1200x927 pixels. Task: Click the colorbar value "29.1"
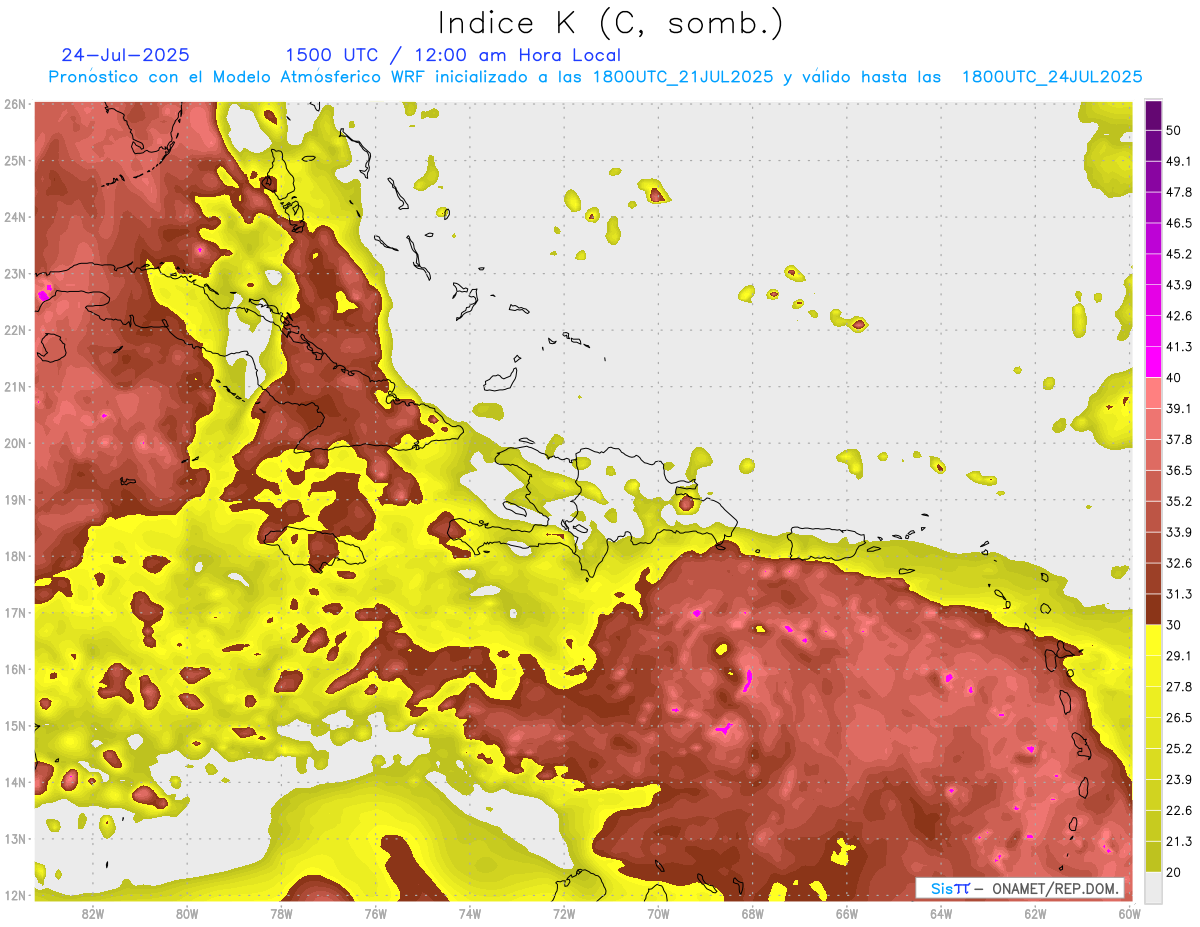(1178, 655)
